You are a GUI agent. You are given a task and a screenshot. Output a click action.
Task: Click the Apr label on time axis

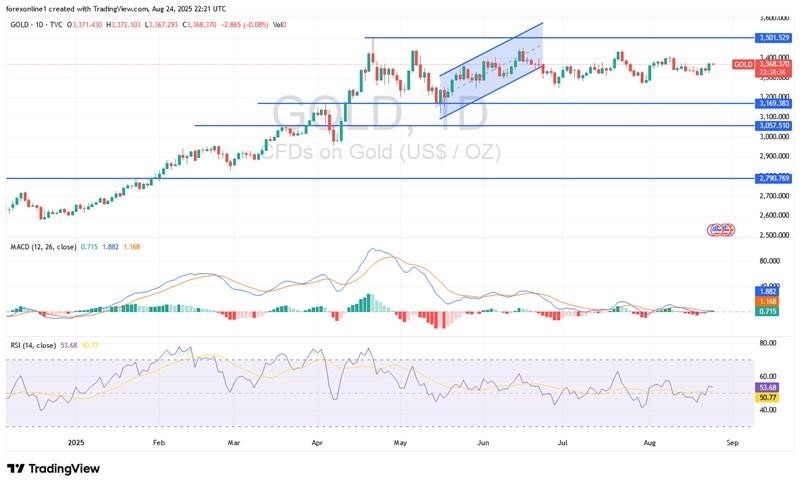click(318, 439)
